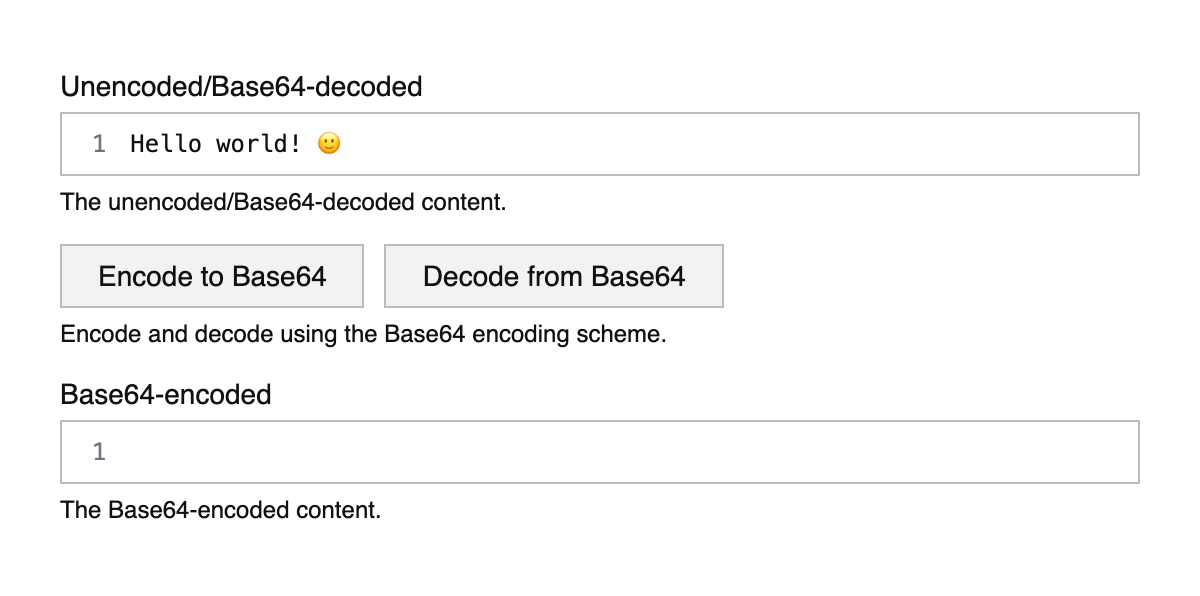Viewport: 1200px width, 596px height.
Task: Click the Unencoded/Base64-decoded heading
Action: [x=241, y=87]
